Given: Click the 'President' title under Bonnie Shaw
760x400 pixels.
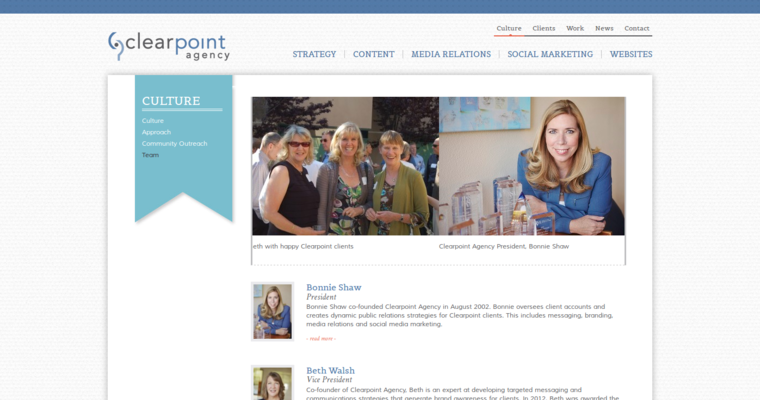Looking at the screenshot, I should point(321,297).
